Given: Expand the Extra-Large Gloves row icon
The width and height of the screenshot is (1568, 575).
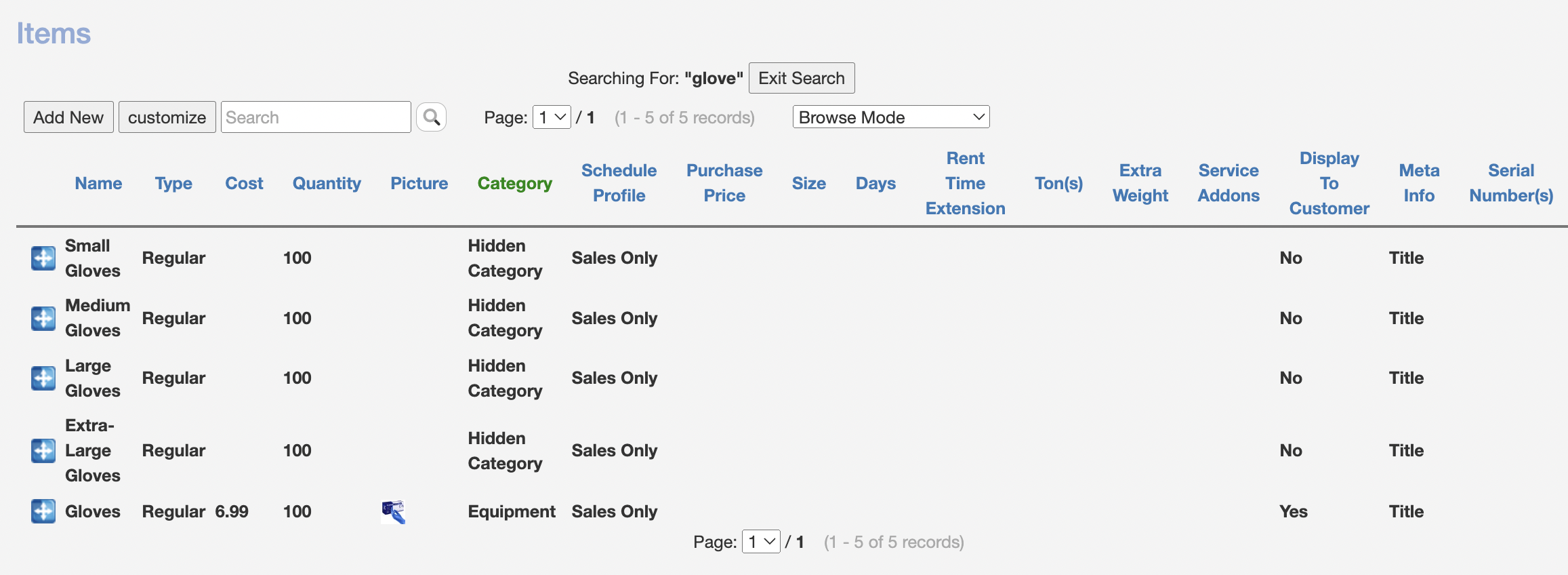Looking at the screenshot, I should point(43,451).
